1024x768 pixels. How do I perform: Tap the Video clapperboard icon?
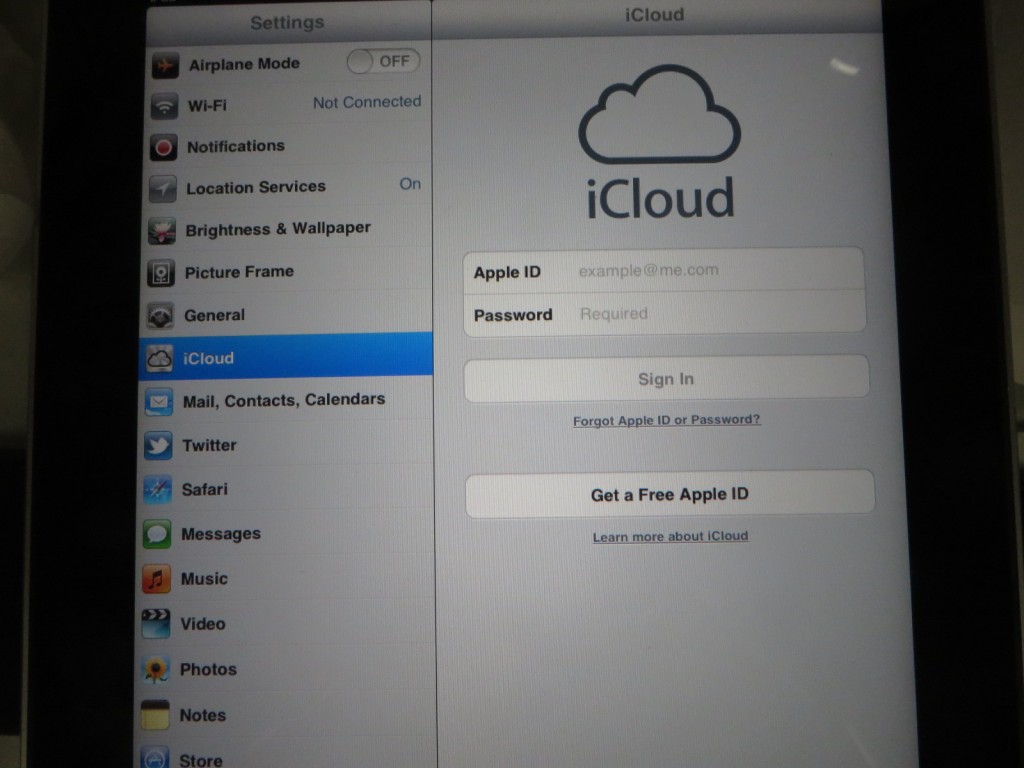pos(155,624)
